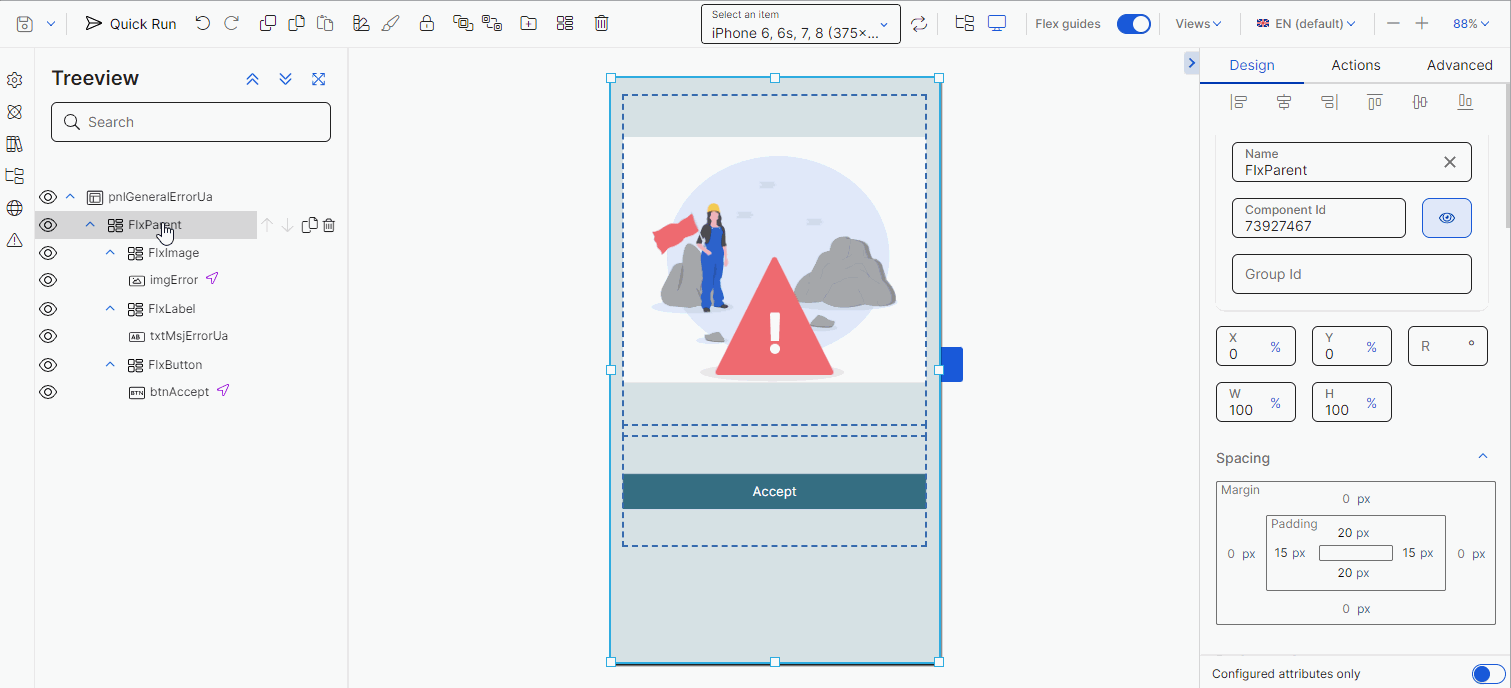Viewport: 1511px width, 688px height.
Task: Click the align left icon in Design panel
Action: (x=1239, y=101)
